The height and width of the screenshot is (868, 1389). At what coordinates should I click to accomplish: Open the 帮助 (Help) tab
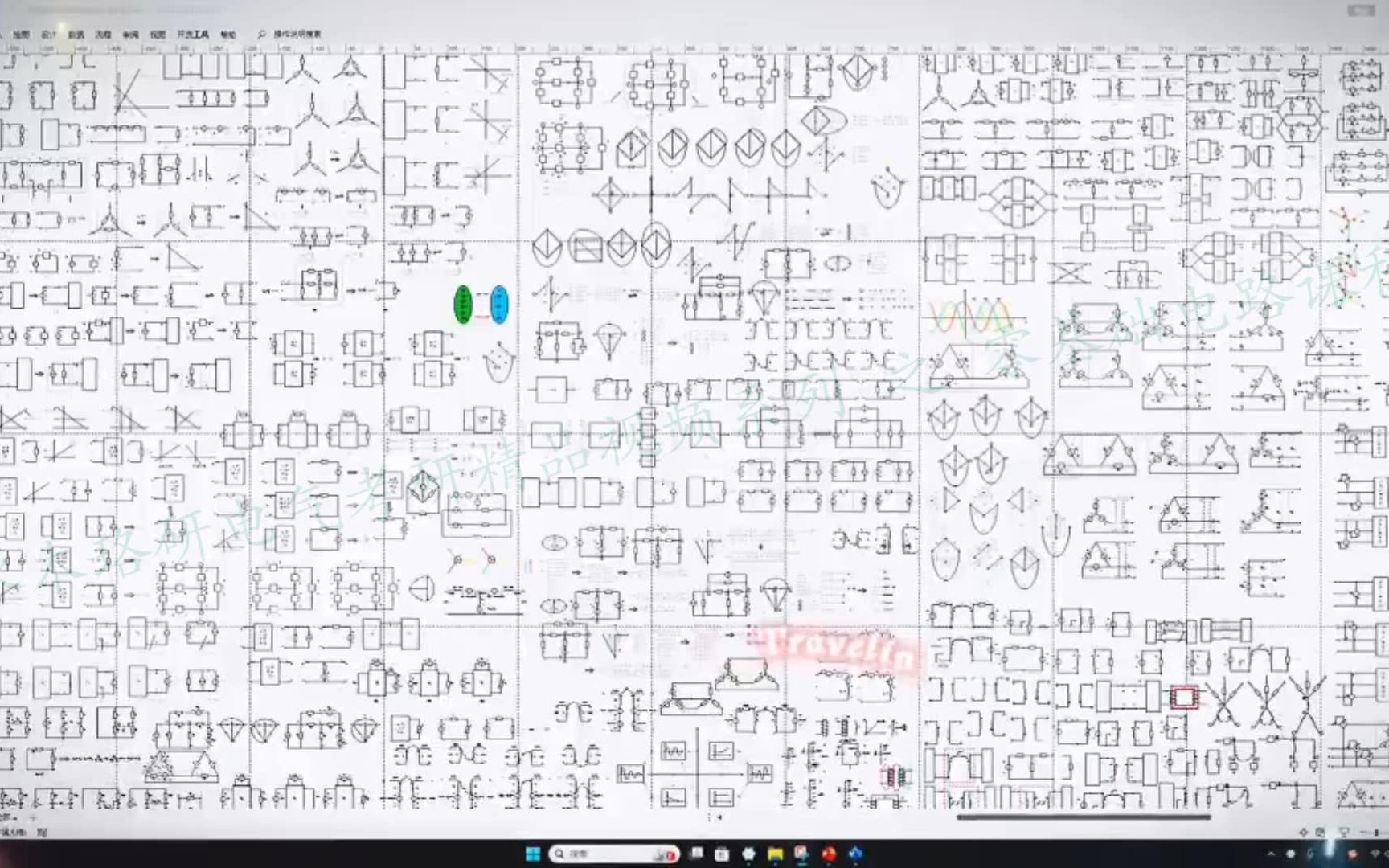pos(228,35)
